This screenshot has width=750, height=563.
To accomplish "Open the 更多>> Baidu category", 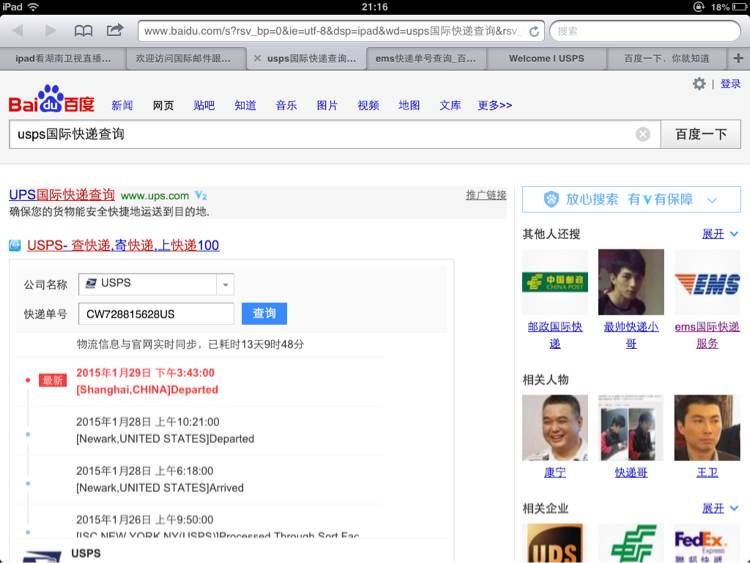I will [495, 105].
